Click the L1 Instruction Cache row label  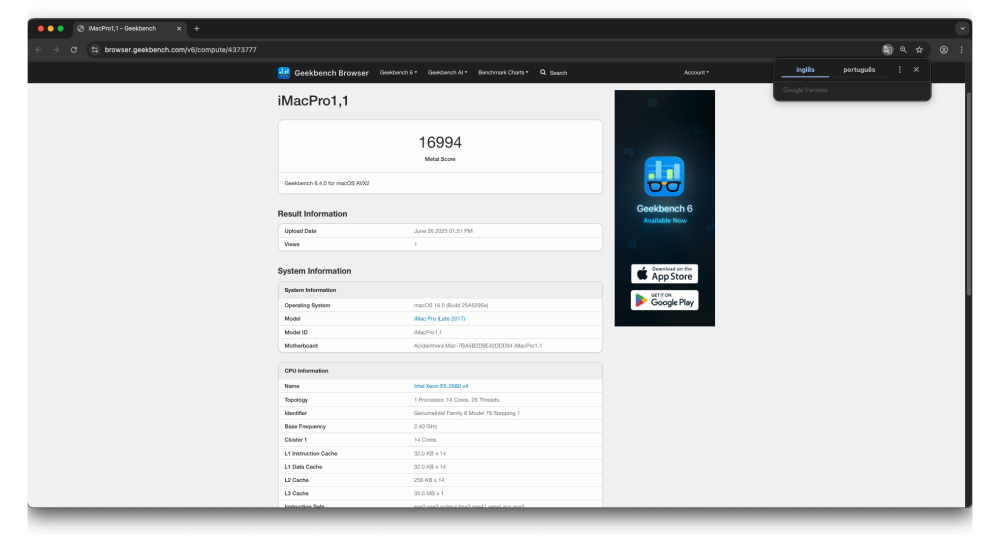coord(311,453)
